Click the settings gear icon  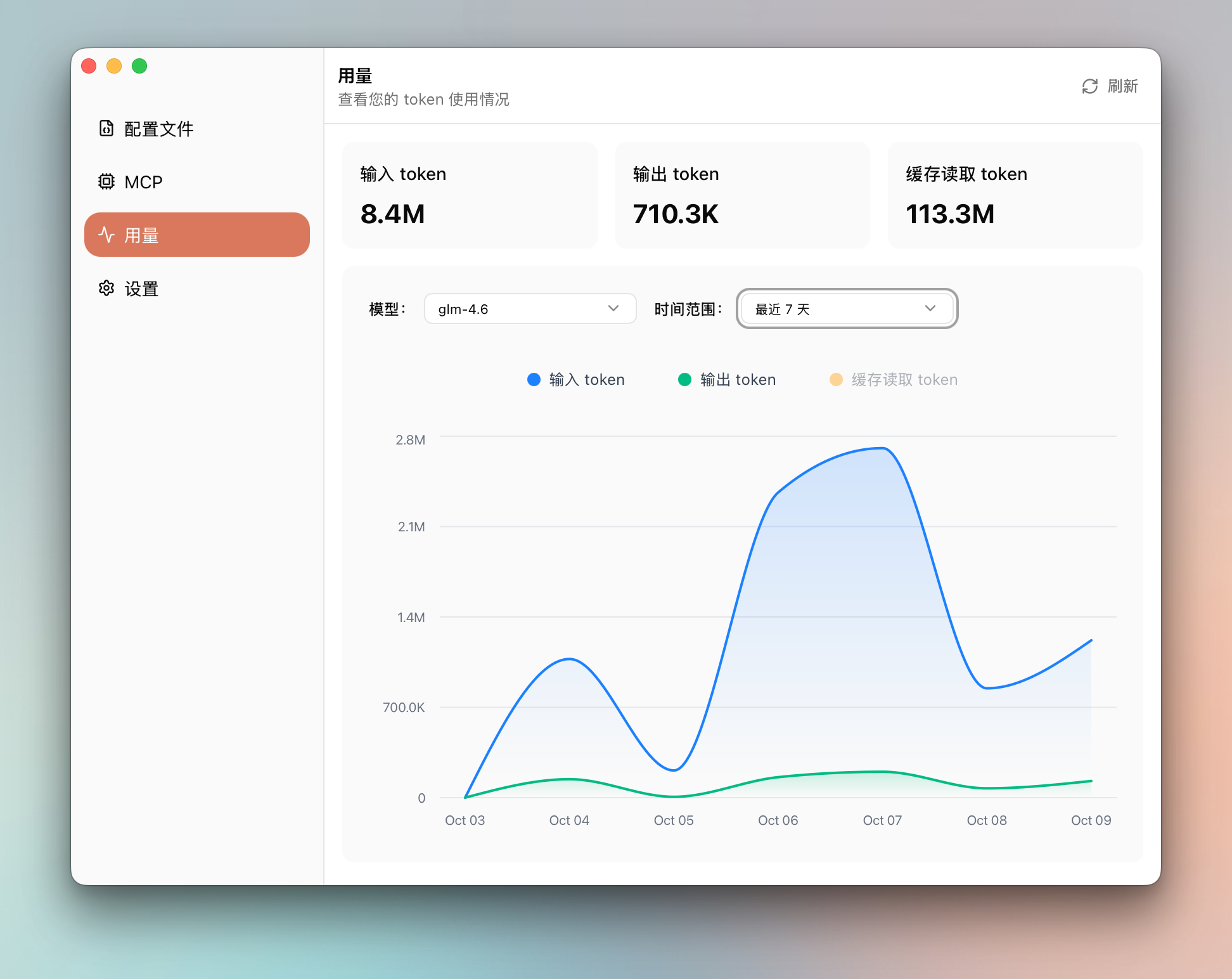coord(106,289)
